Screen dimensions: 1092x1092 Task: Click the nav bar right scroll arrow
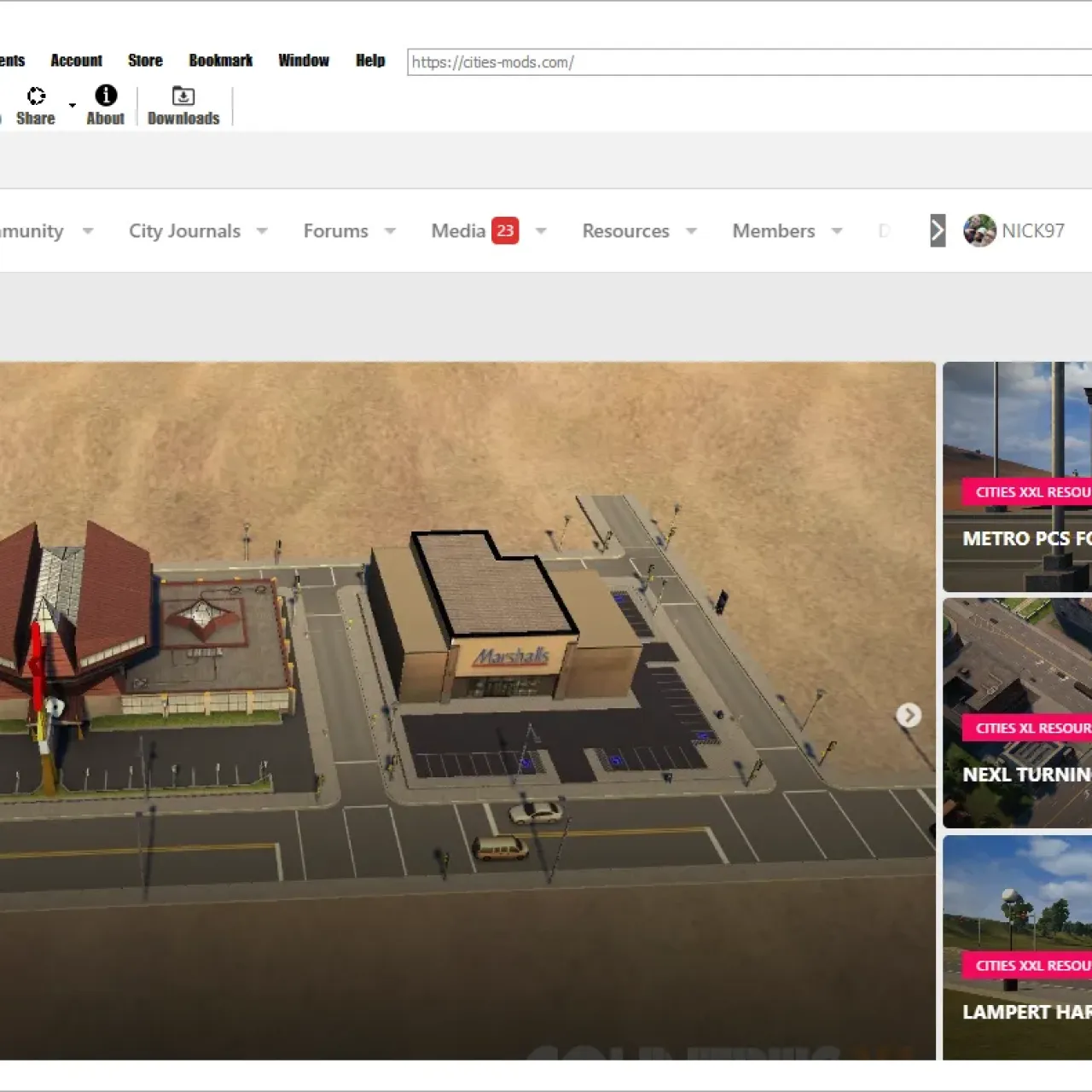click(938, 230)
